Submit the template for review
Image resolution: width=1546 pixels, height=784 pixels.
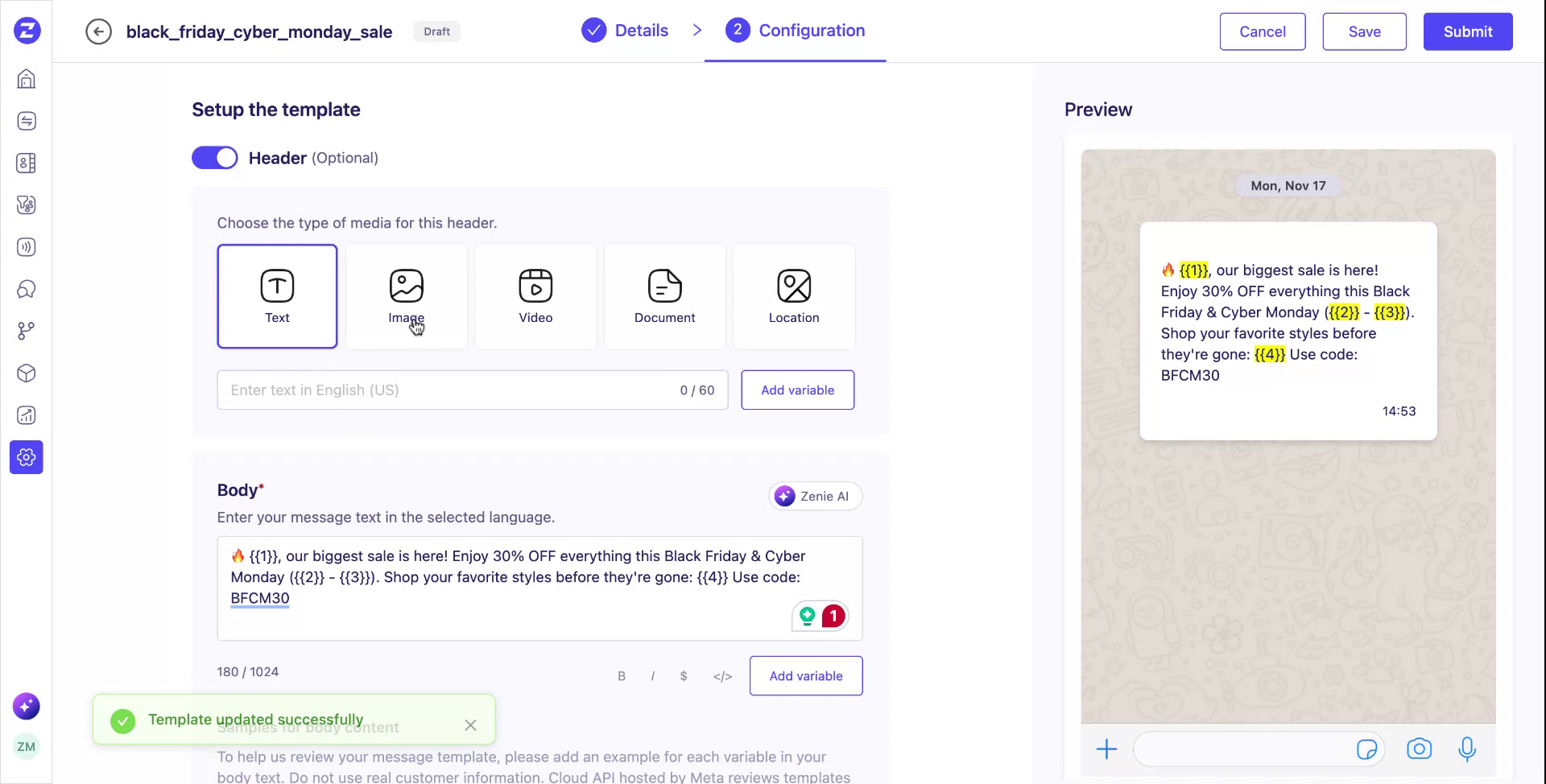tap(1467, 31)
